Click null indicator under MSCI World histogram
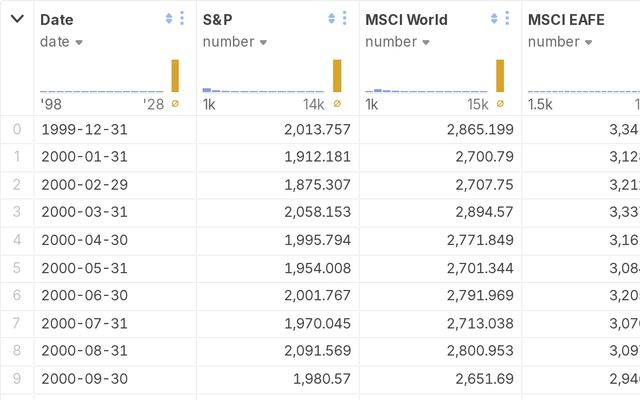640x400 pixels. click(x=500, y=104)
